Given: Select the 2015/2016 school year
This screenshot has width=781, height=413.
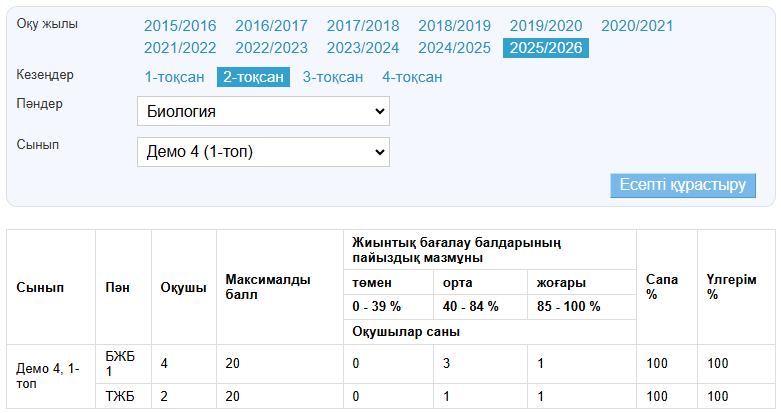Looking at the screenshot, I should pyautogui.click(x=180, y=26).
